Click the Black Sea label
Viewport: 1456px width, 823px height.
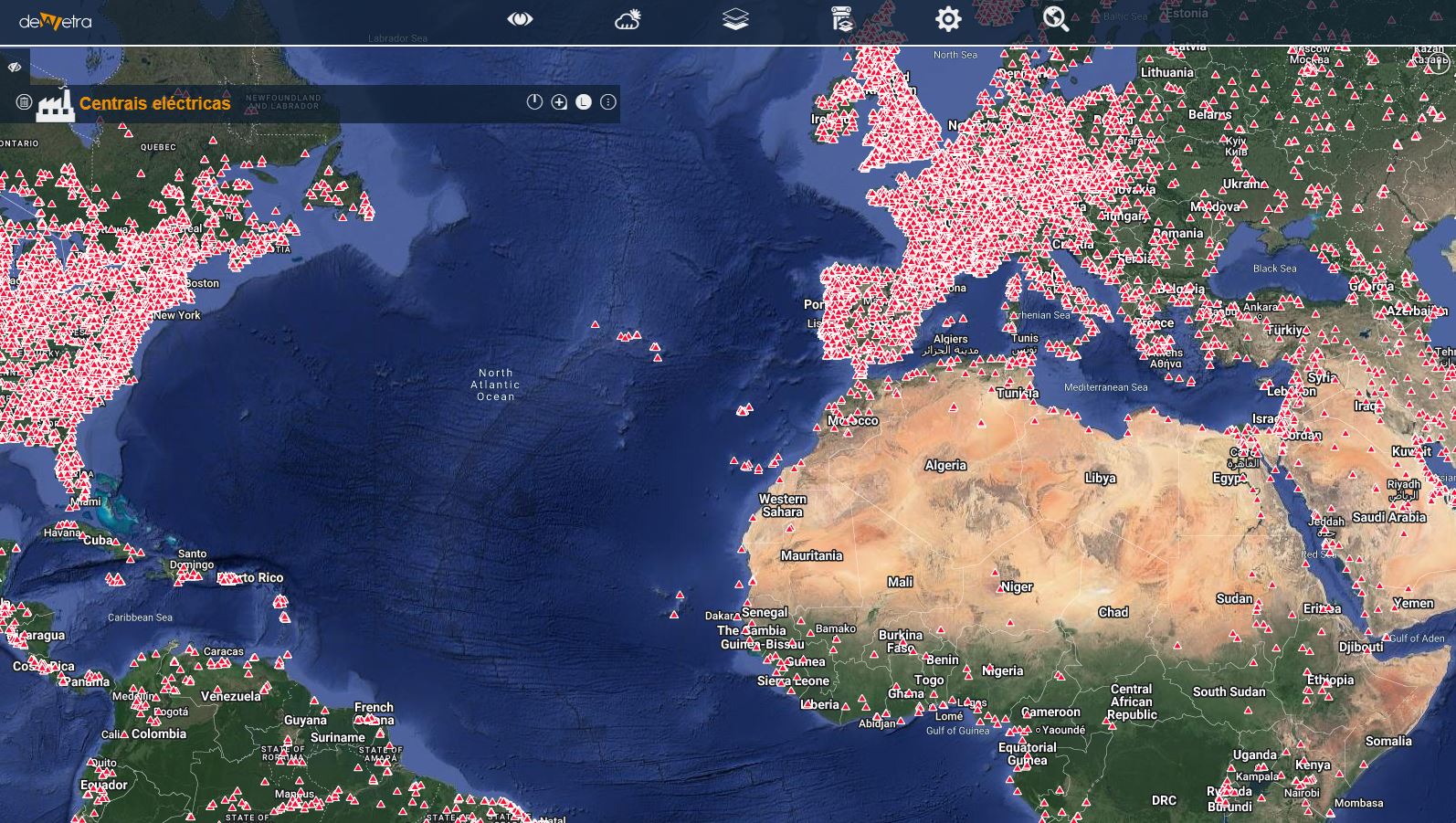[x=1274, y=269]
